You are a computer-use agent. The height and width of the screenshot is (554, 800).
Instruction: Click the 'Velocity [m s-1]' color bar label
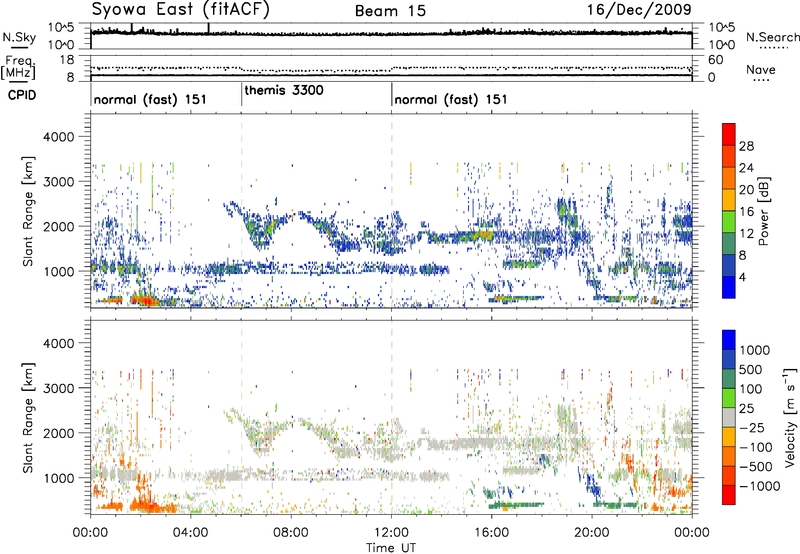790,417
